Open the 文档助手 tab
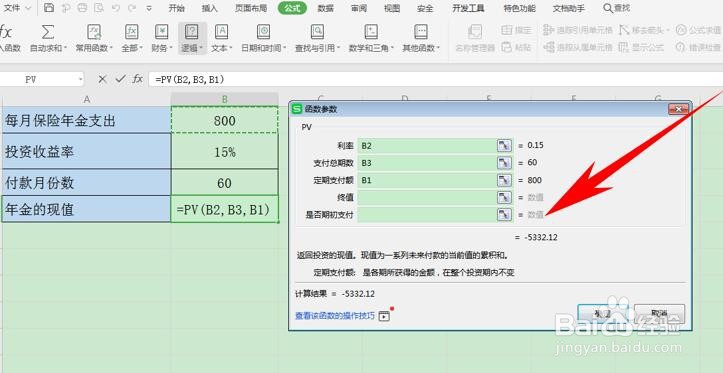Screen dimensions: 723x373 569,8
